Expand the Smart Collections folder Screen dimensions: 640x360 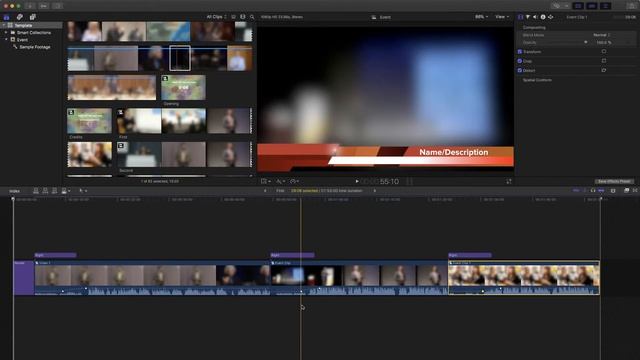pos(6,33)
